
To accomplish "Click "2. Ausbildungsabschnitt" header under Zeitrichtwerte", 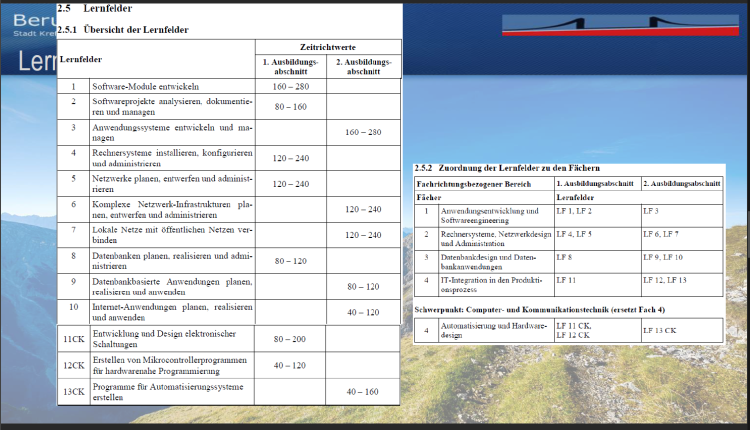I will pyautogui.click(x=364, y=66).
